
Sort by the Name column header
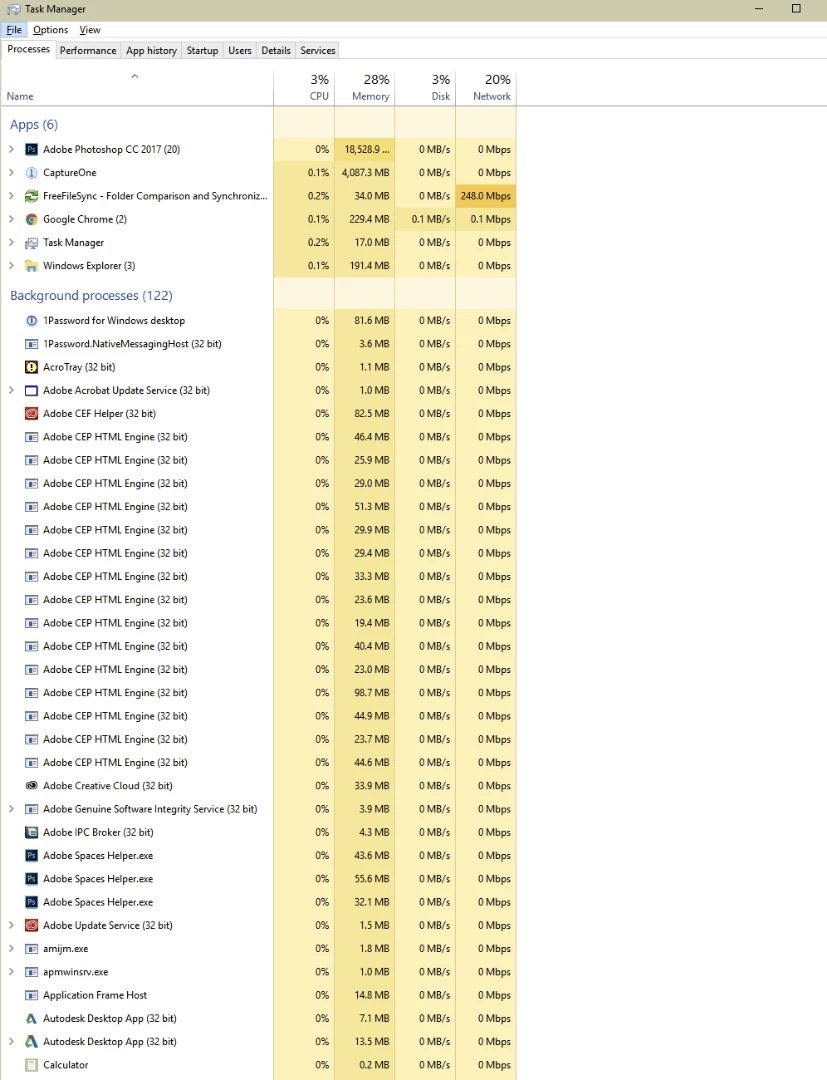pyautogui.click(x=137, y=87)
